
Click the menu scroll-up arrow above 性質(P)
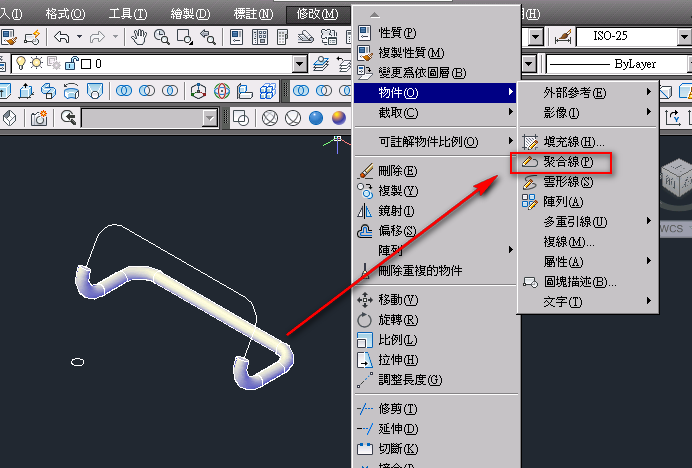[x=375, y=15]
